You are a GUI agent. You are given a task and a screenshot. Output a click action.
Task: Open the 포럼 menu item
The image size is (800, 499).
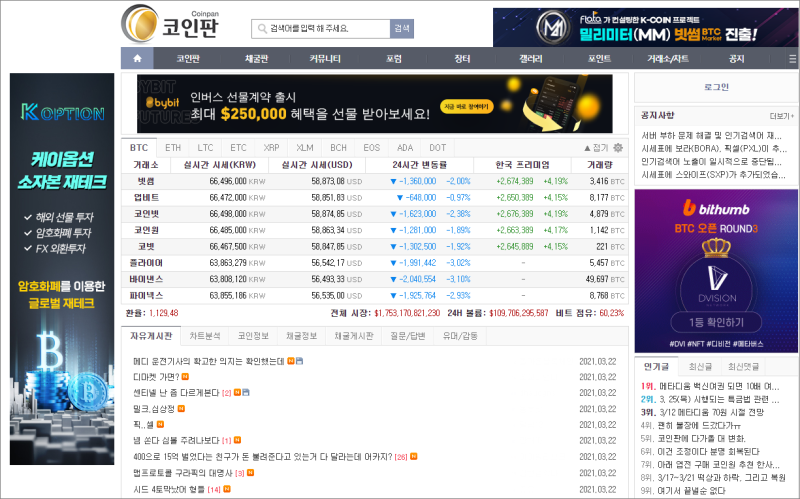(x=393, y=59)
